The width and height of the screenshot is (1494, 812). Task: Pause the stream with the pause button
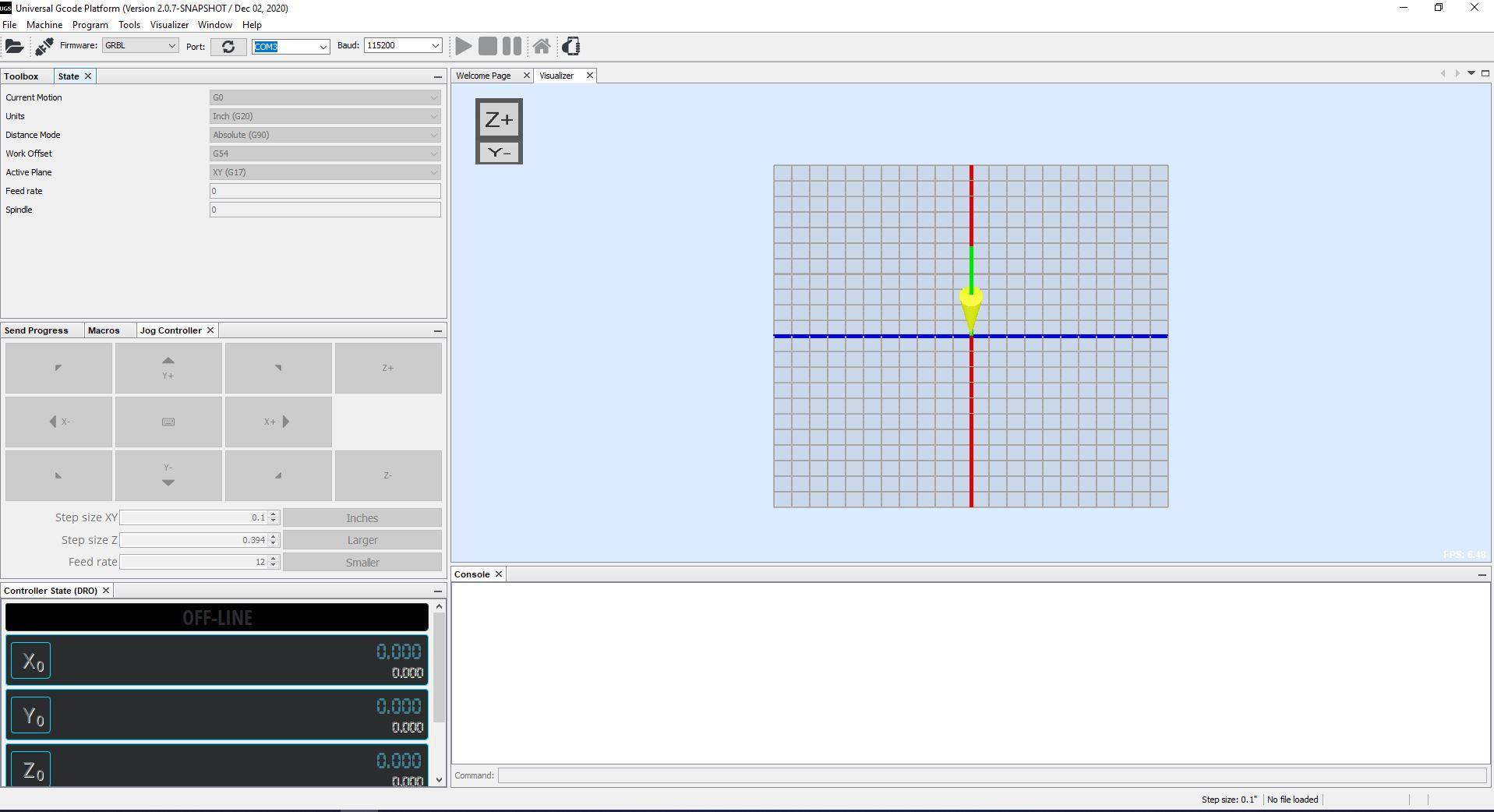pyautogui.click(x=512, y=46)
